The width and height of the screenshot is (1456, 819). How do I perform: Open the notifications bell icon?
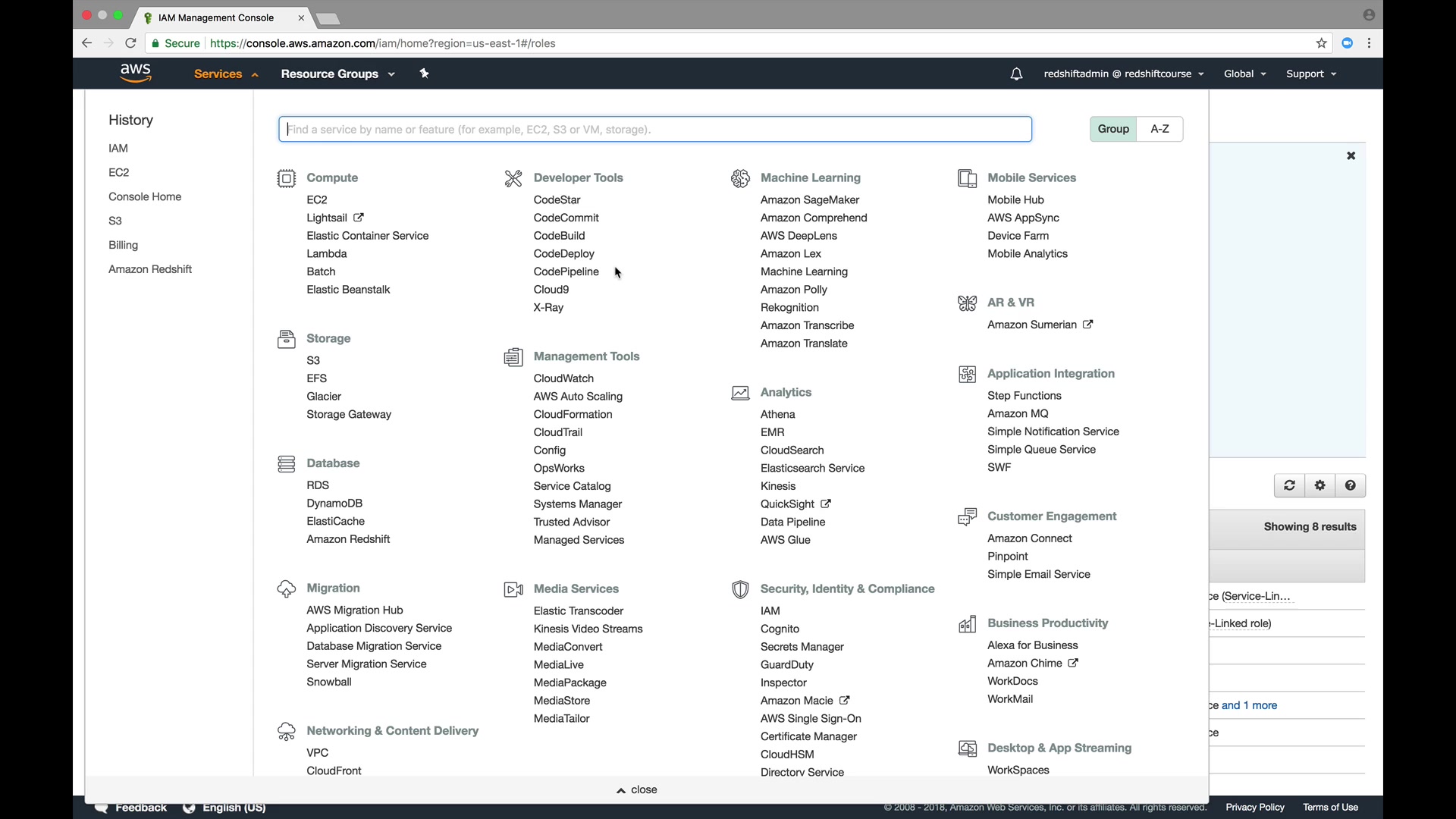tap(1016, 74)
